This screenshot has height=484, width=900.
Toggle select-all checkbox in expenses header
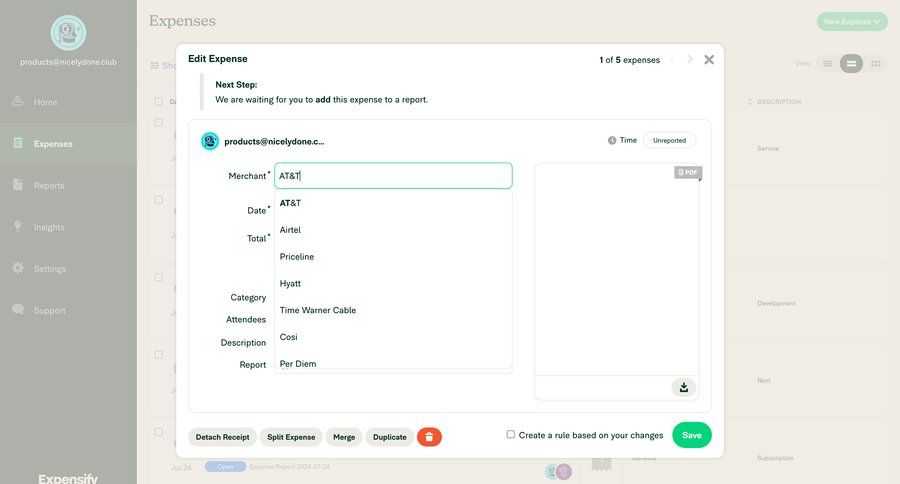click(158, 102)
